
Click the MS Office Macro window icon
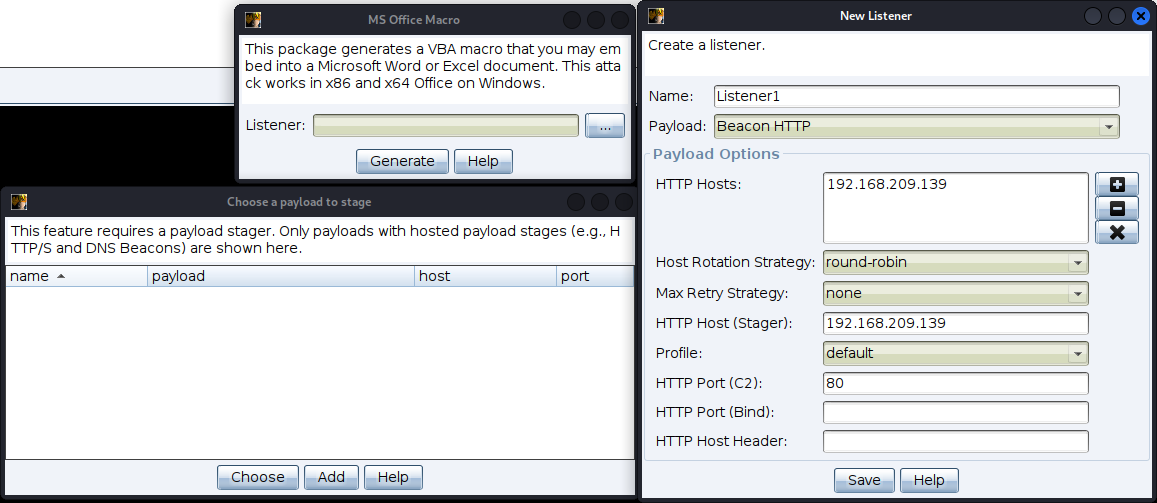253,20
